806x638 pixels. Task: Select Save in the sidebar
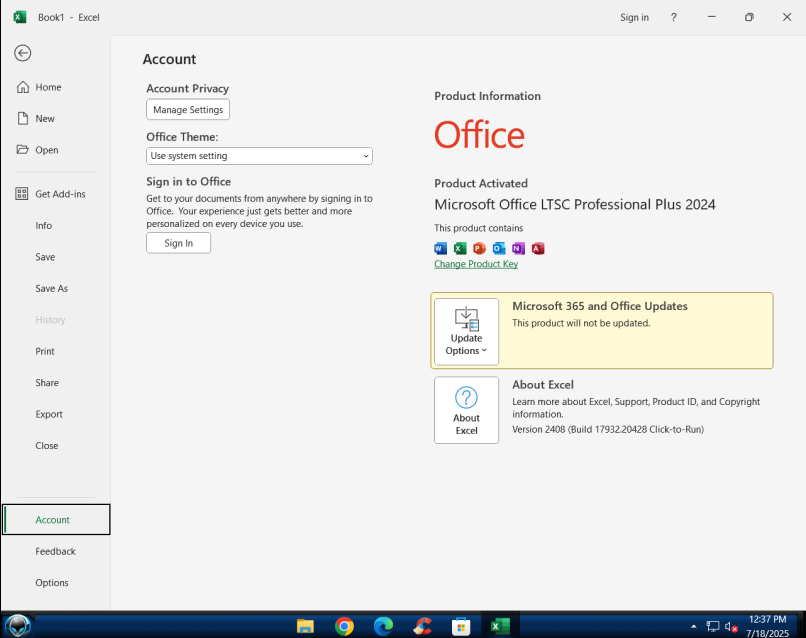45,257
